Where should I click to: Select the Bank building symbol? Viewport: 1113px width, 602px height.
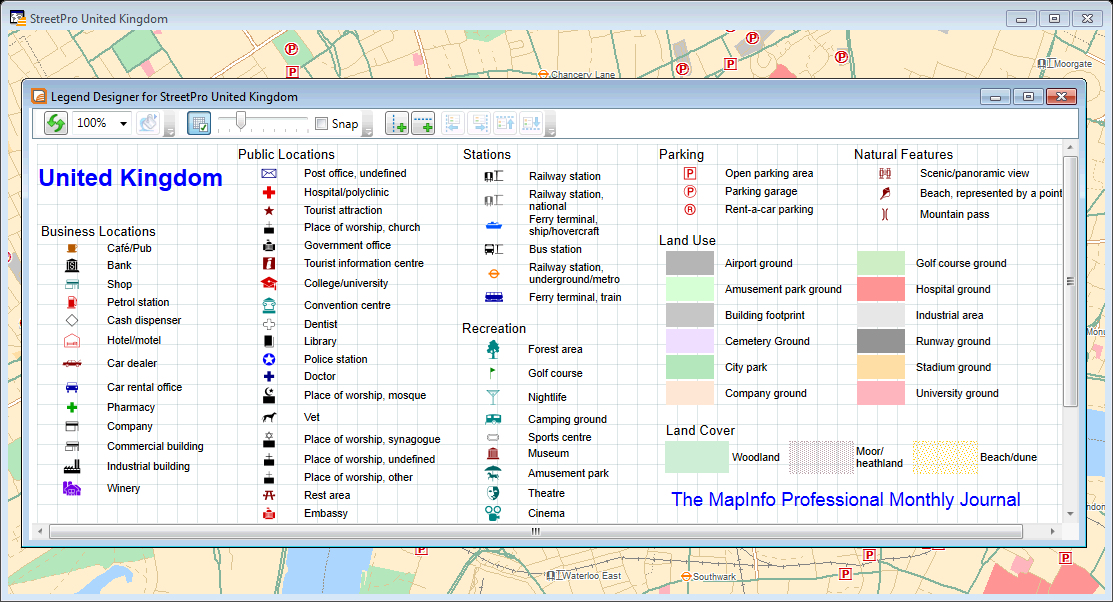(x=72, y=266)
